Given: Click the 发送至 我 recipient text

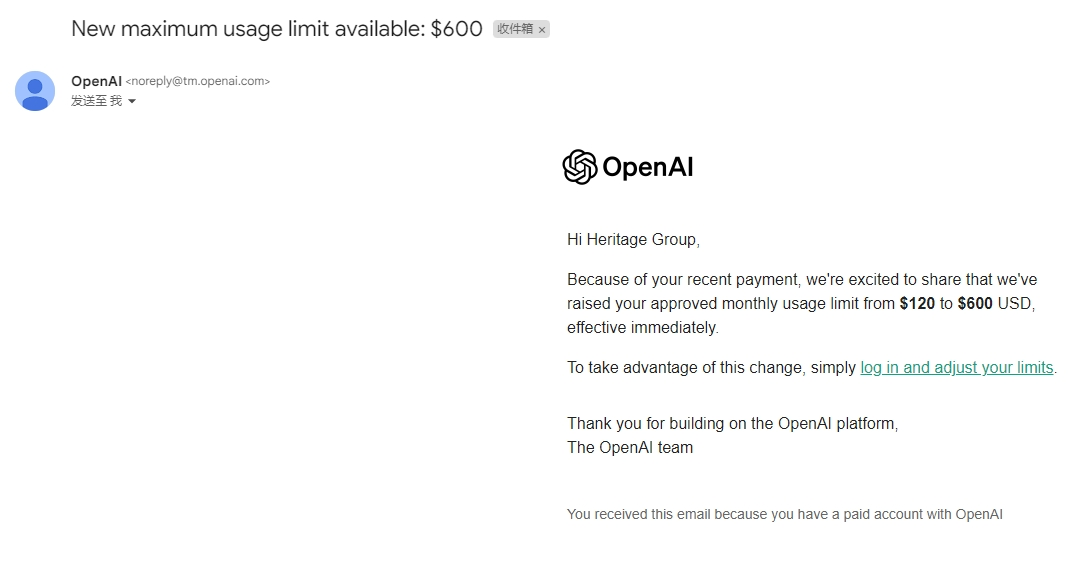Looking at the screenshot, I should click(96, 101).
